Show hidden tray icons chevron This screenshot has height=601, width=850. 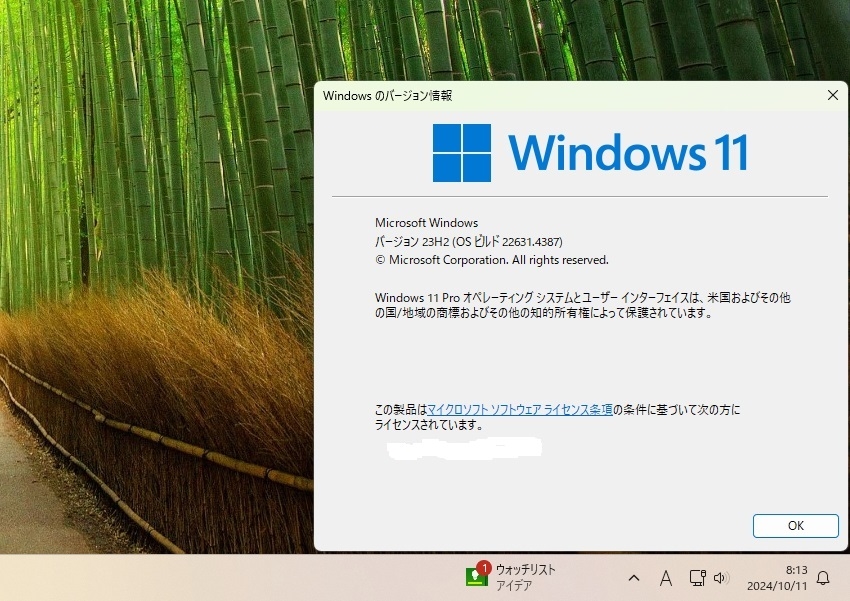[x=634, y=578]
